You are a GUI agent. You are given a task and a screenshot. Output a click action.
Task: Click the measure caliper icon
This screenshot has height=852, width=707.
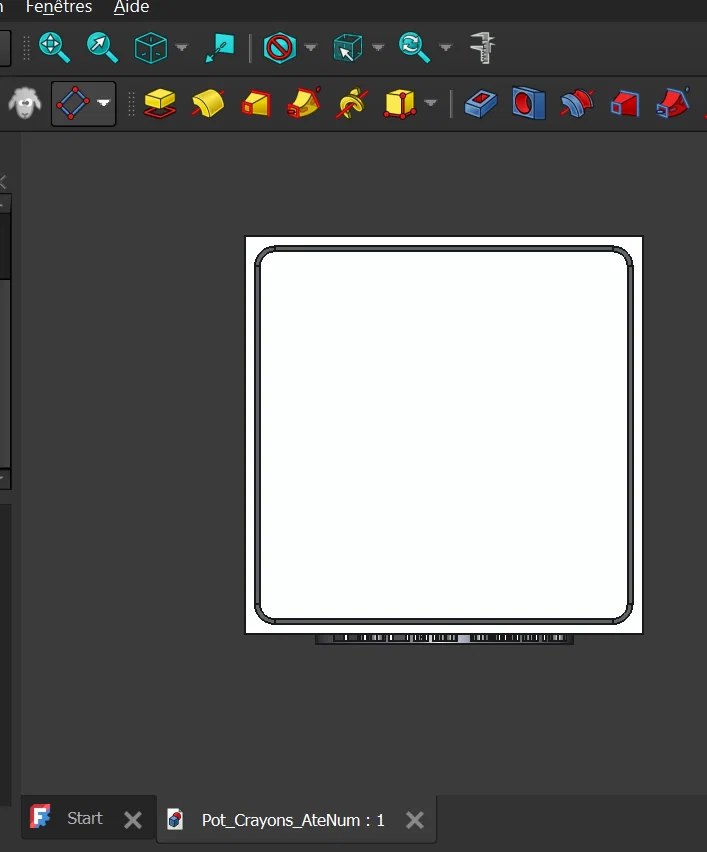tap(483, 48)
